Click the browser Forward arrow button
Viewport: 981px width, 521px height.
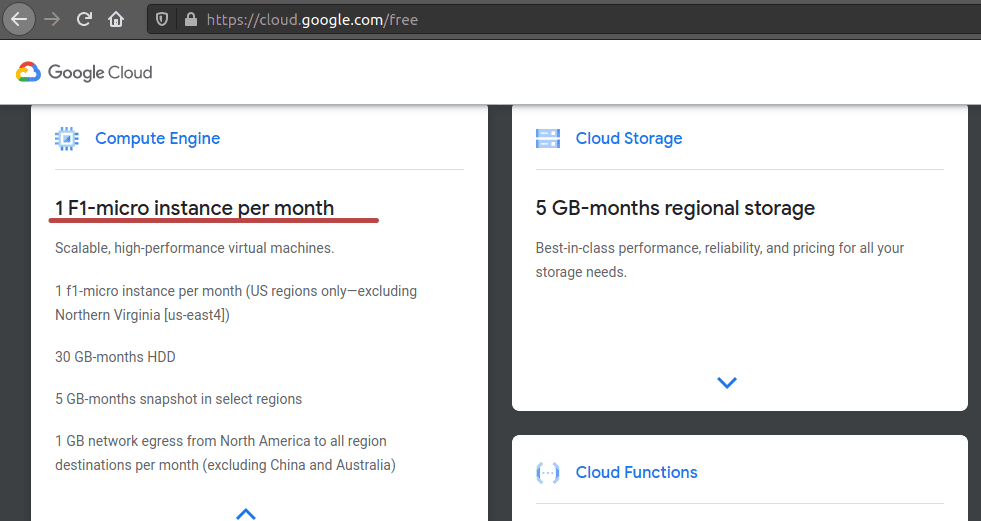tap(52, 19)
